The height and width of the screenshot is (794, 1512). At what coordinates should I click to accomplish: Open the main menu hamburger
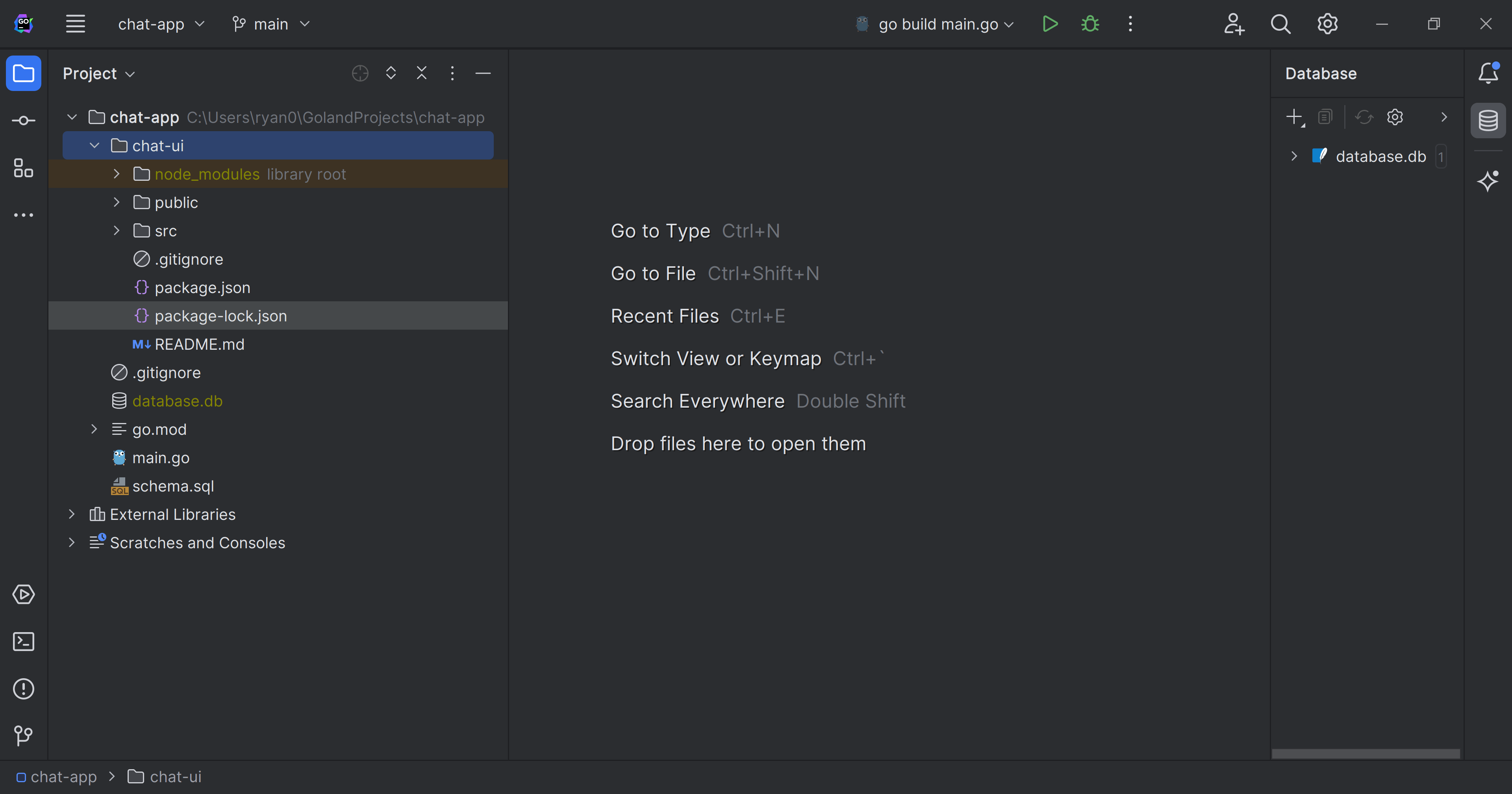[76, 24]
